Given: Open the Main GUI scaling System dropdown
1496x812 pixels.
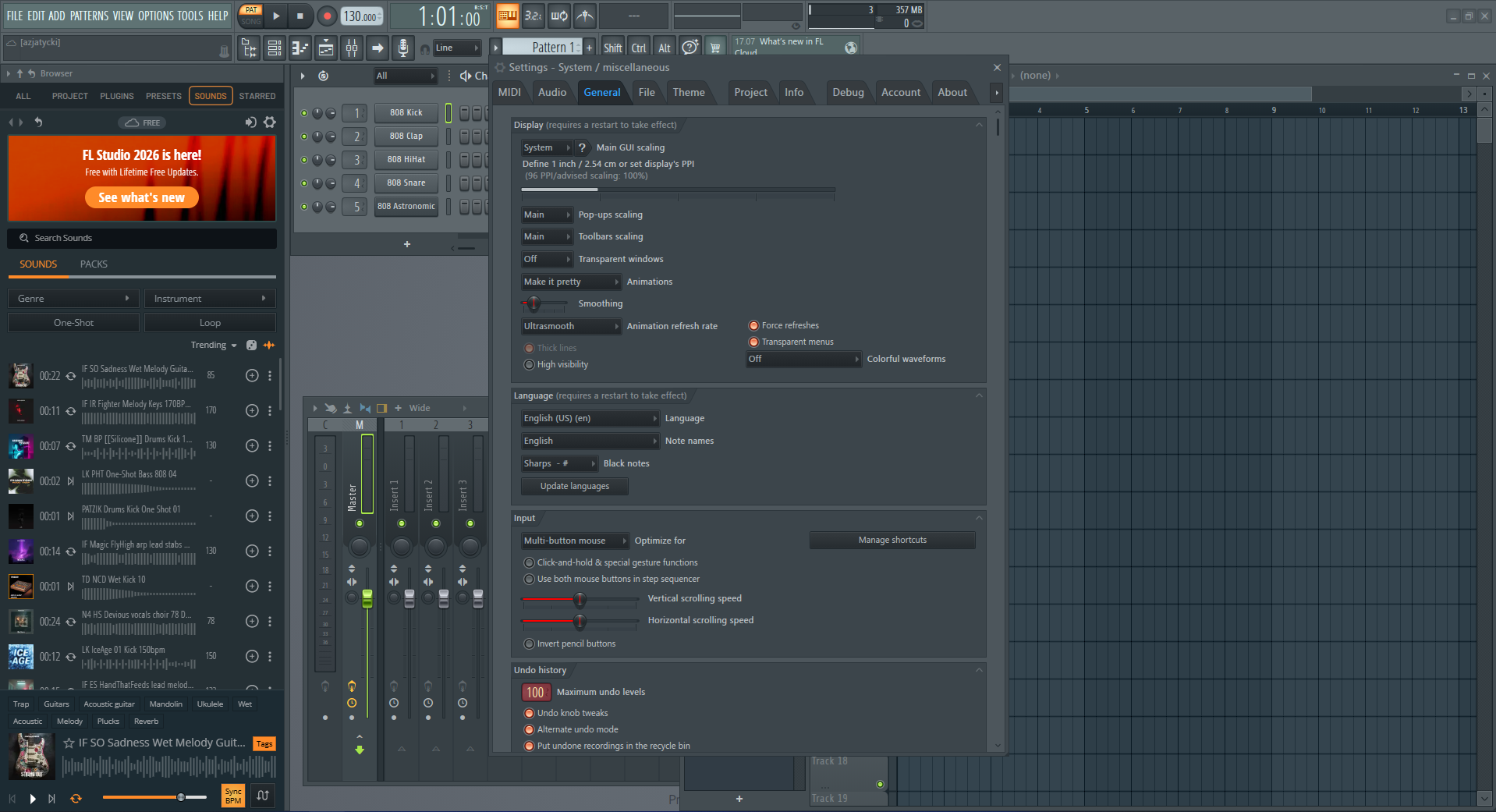Looking at the screenshot, I should tap(547, 147).
